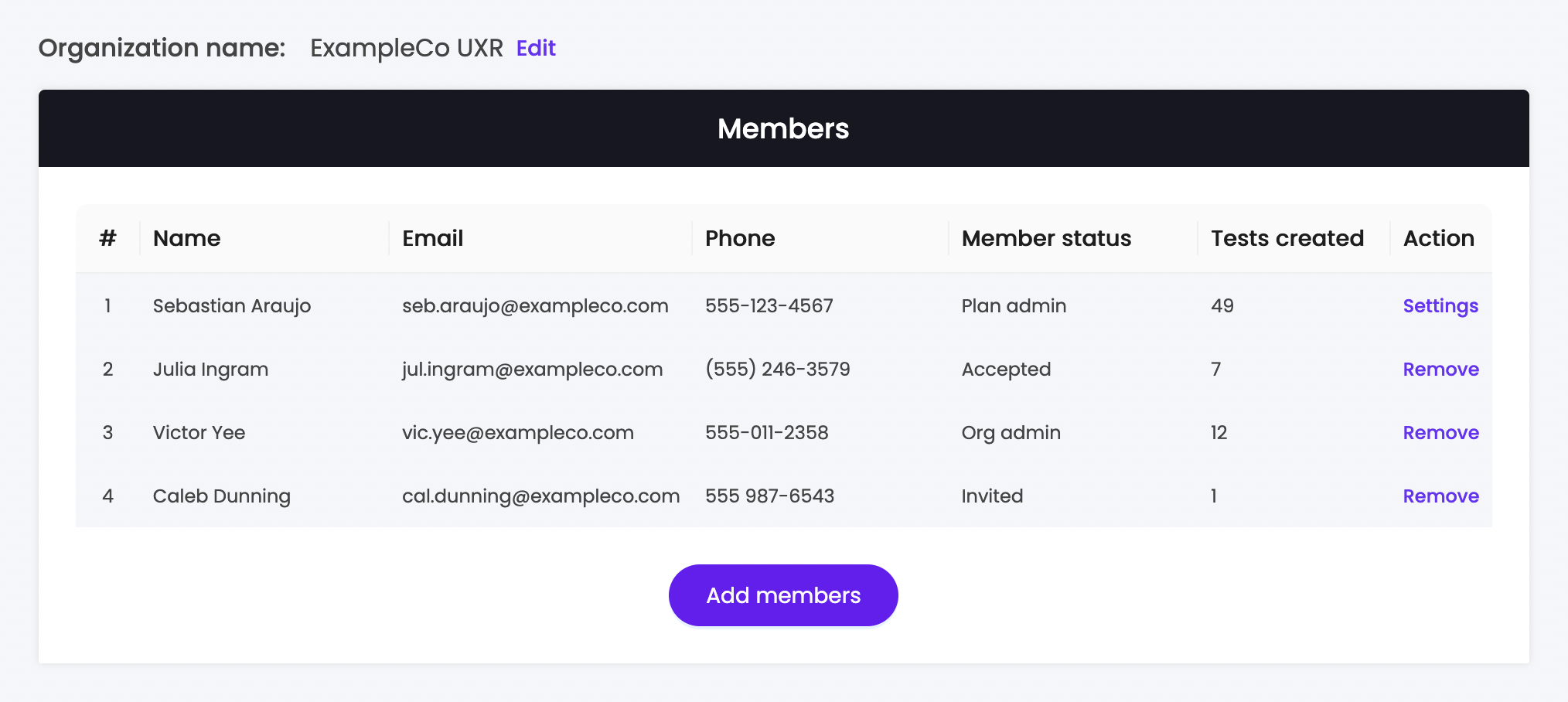Select the Phone column header
The image size is (1568, 702).
(739, 238)
